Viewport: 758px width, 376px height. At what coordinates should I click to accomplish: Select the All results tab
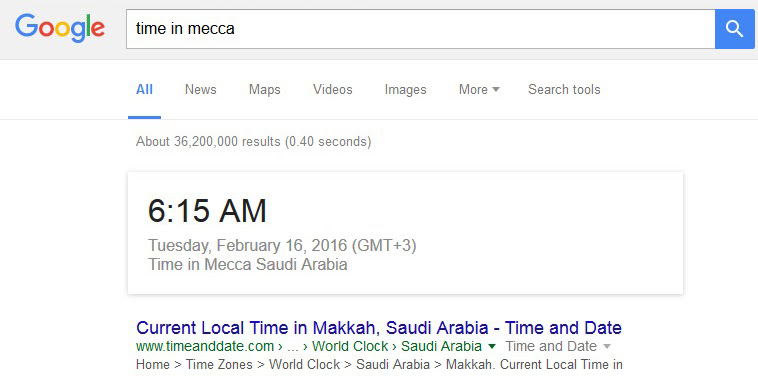144,89
